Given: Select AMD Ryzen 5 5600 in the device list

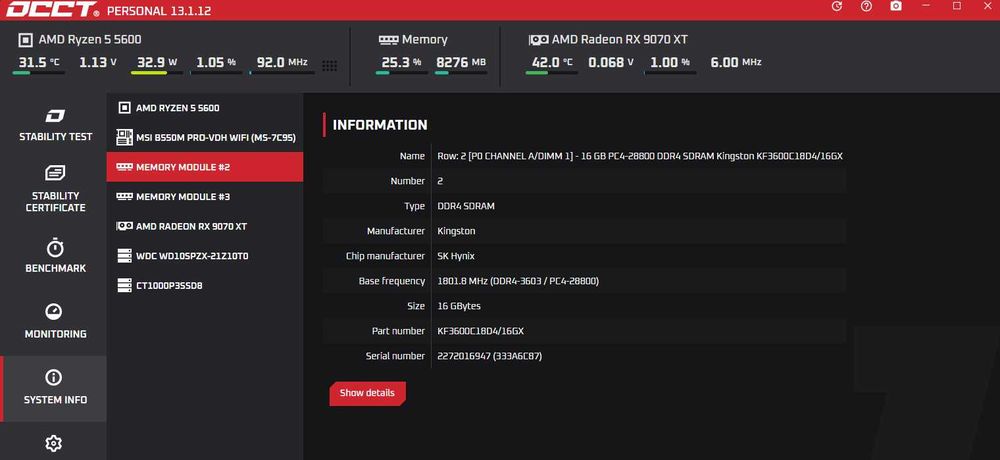Looking at the screenshot, I should [x=205, y=108].
